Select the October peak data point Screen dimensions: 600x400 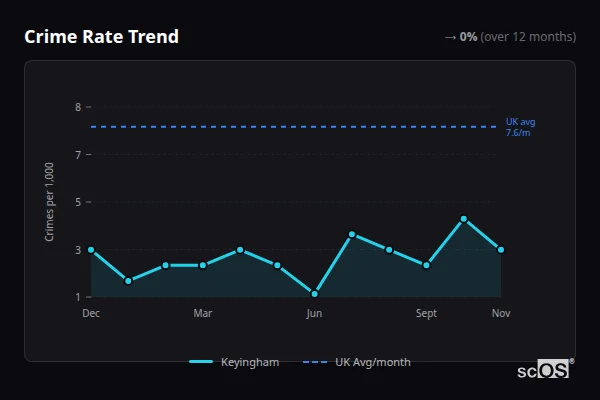coord(464,219)
